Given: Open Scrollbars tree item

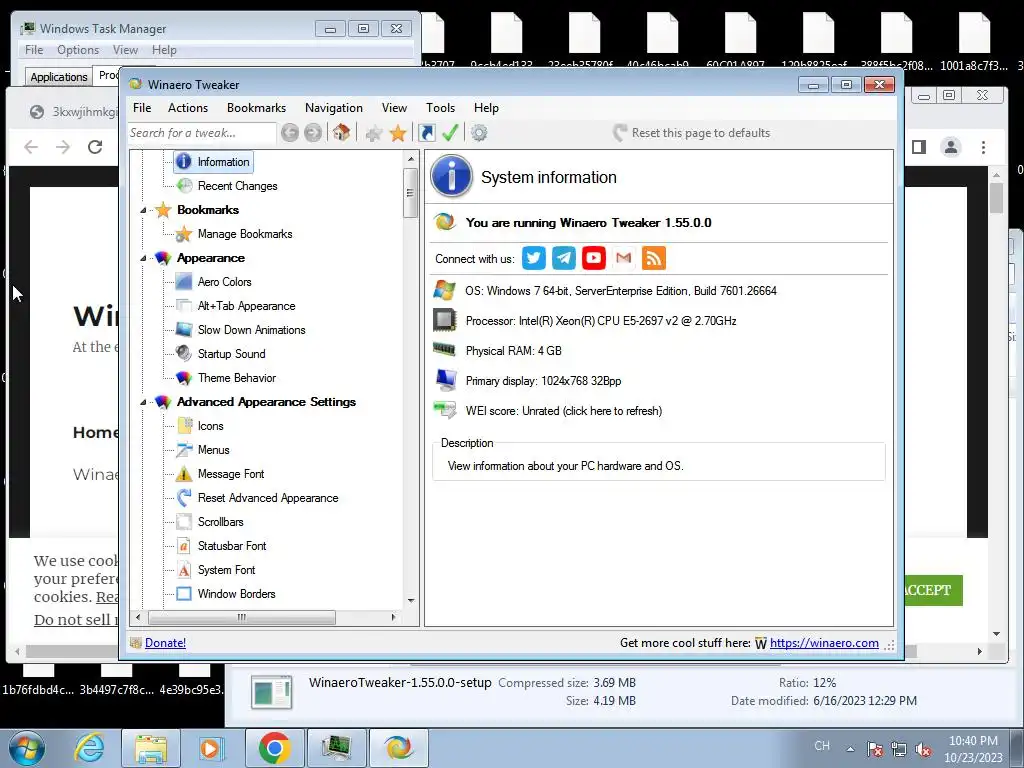Looking at the screenshot, I should point(220,522).
